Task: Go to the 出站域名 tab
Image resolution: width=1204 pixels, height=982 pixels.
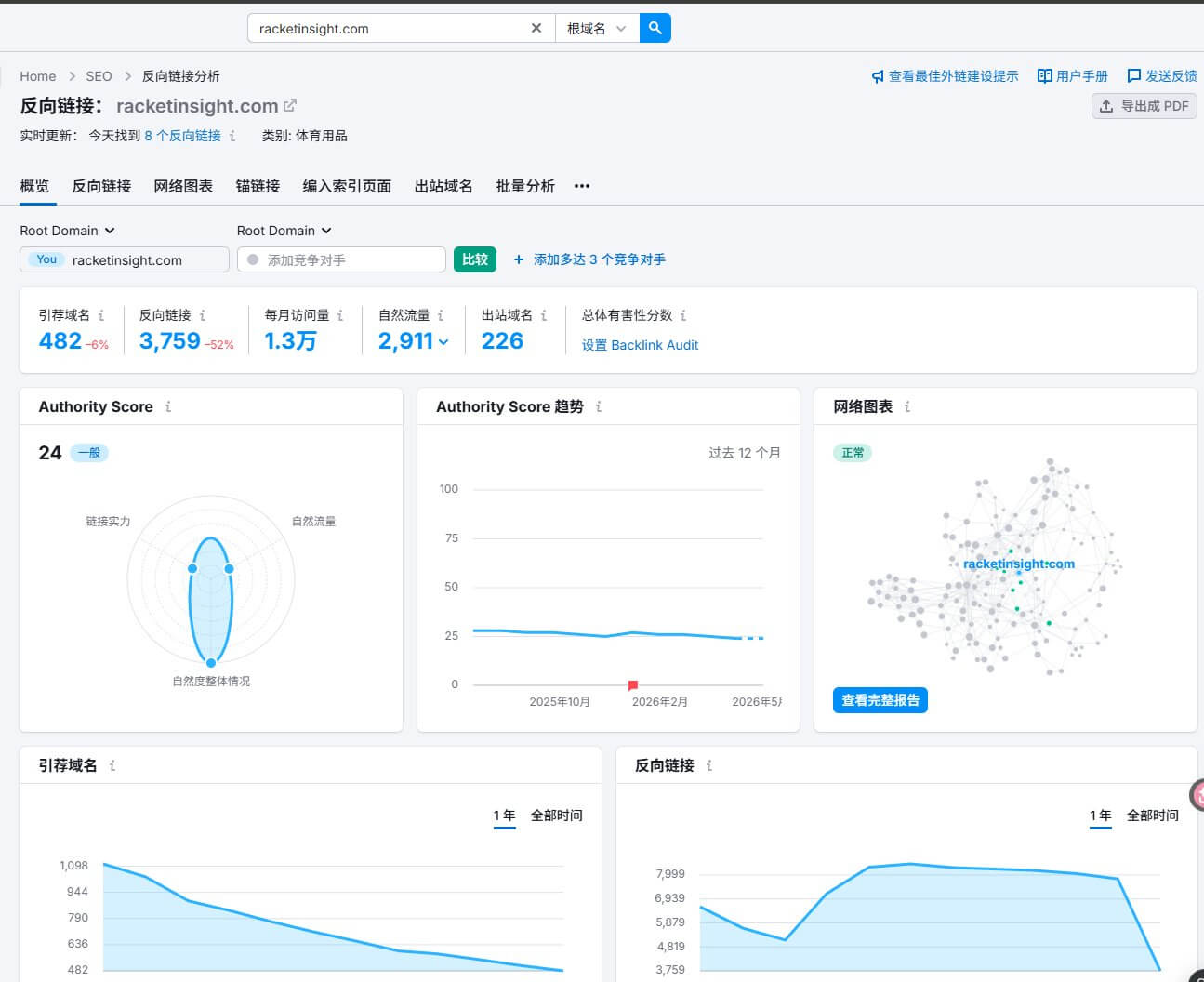Action: [443, 186]
